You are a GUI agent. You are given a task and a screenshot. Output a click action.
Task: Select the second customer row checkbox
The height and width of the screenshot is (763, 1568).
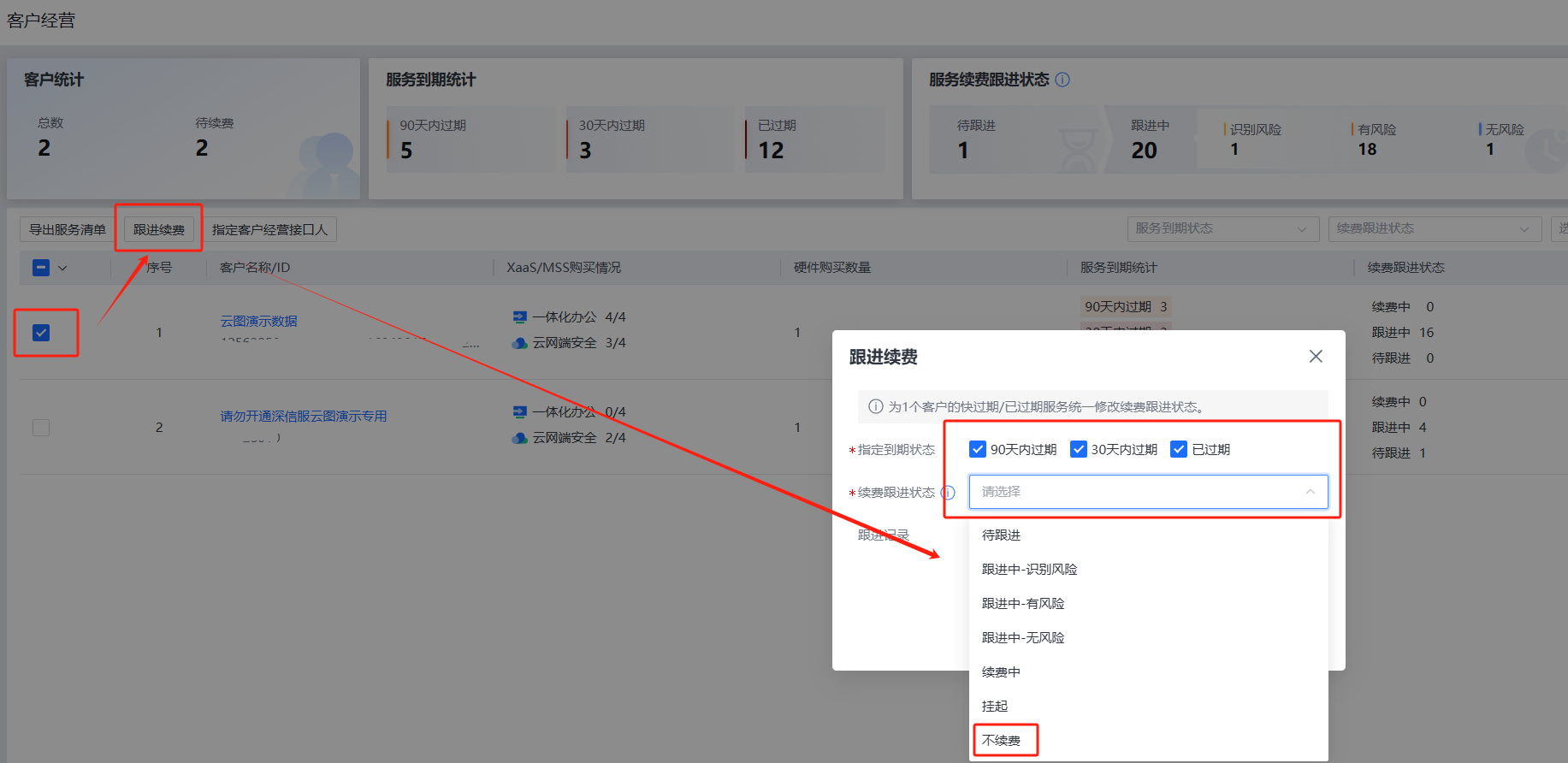coord(41,428)
